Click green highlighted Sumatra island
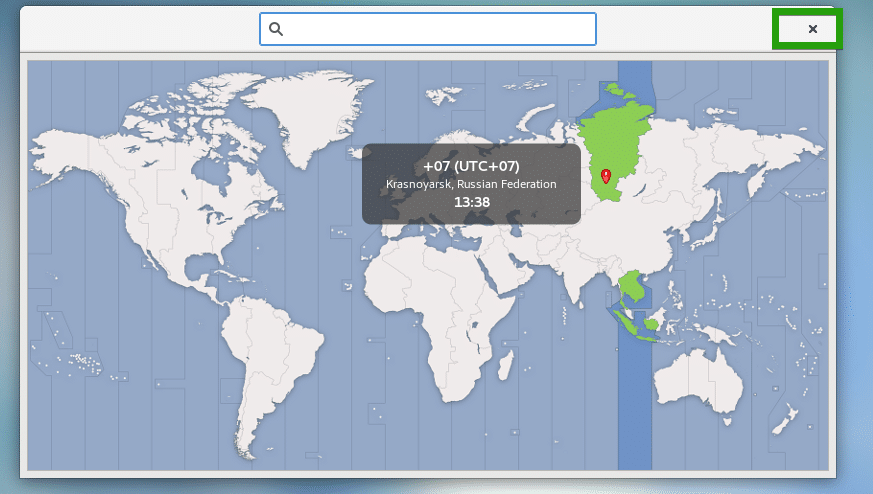 click(x=628, y=323)
